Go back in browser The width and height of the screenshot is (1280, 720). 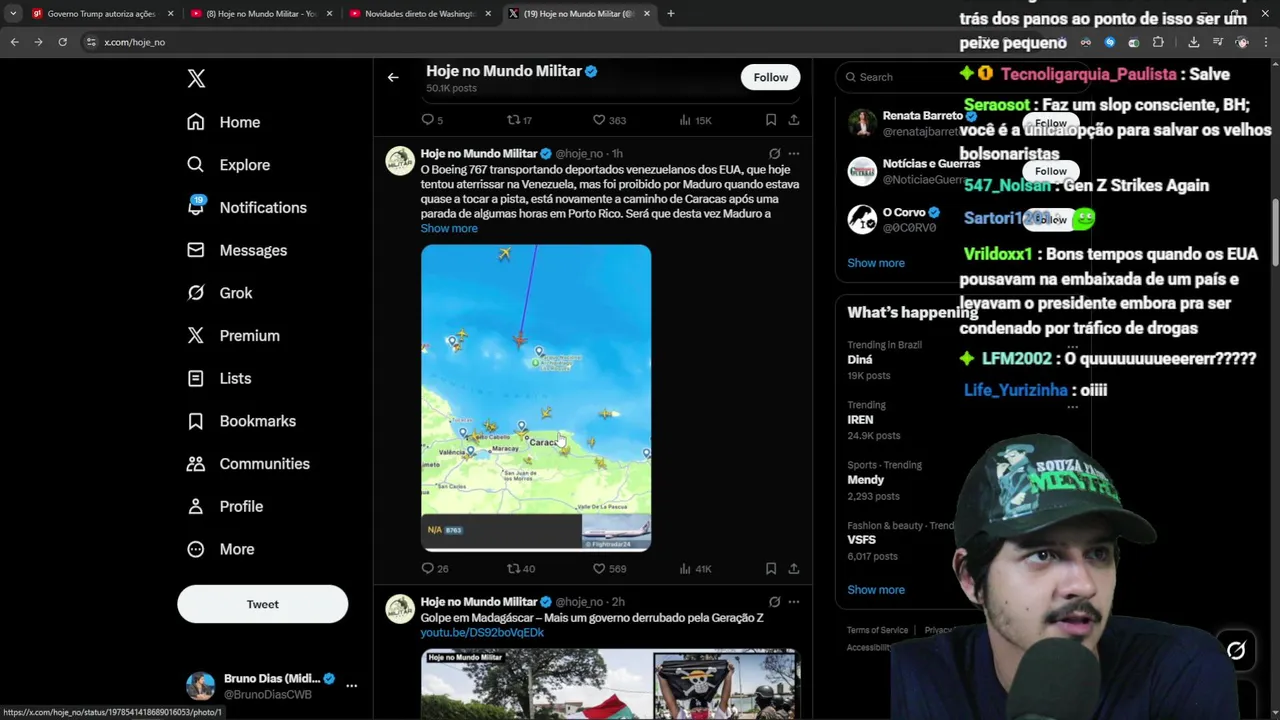pos(14,42)
